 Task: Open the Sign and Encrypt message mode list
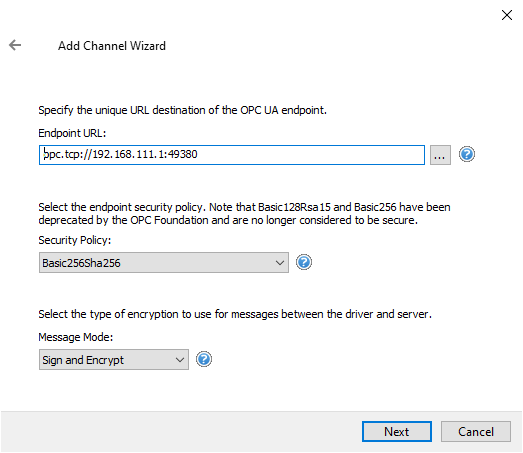click(114, 360)
